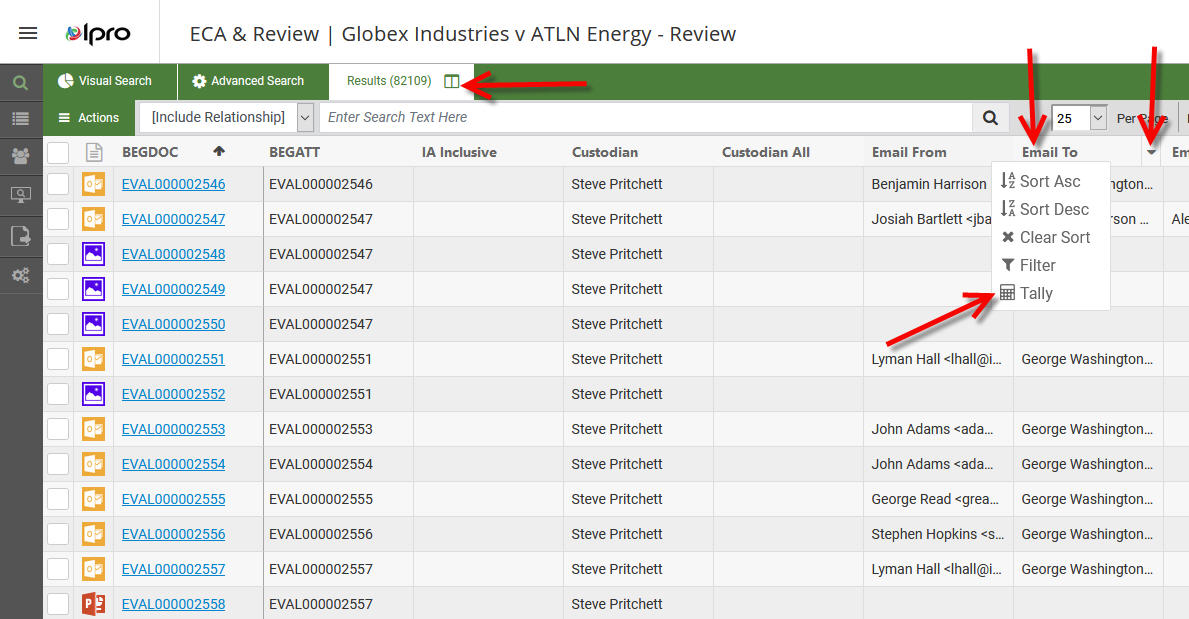
Task: Choose Sort Desc from column menu
Action: 1050,209
